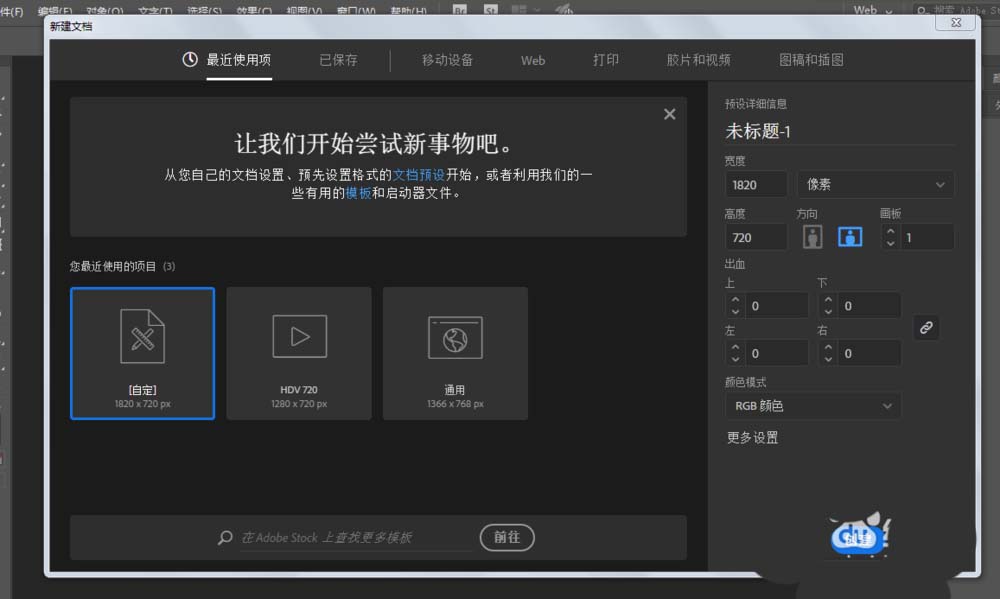Follow the 文档预设 link

pos(418,175)
